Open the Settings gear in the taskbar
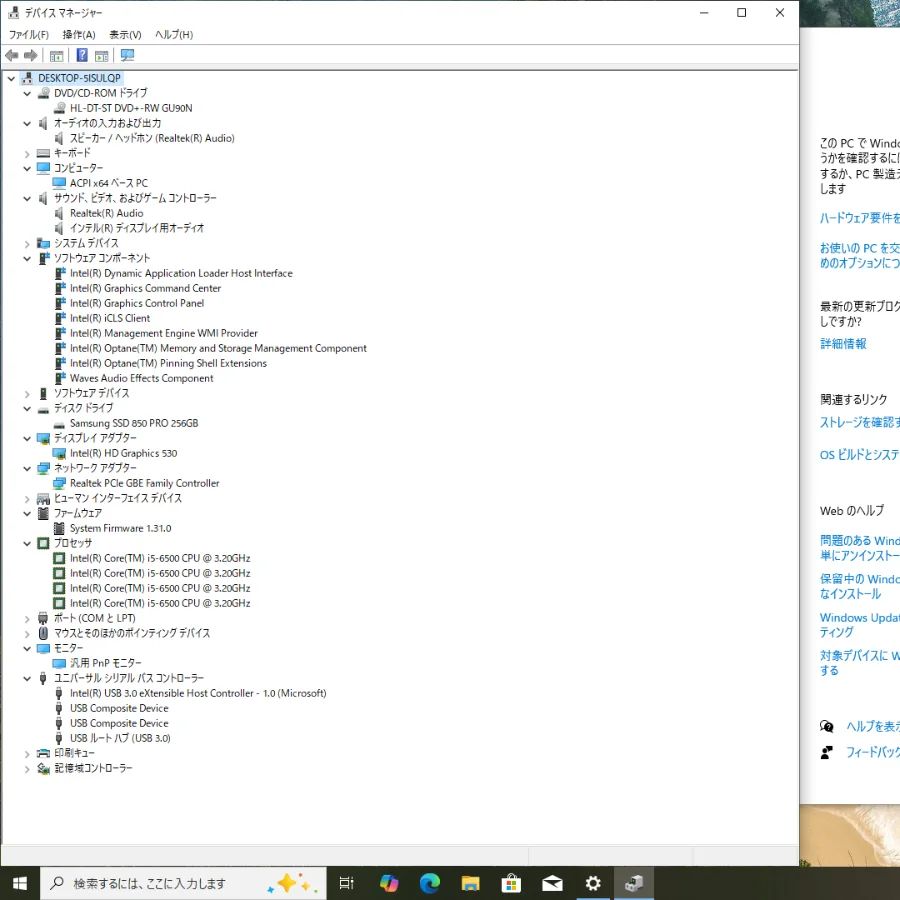Image resolution: width=900 pixels, height=900 pixels. (593, 883)
